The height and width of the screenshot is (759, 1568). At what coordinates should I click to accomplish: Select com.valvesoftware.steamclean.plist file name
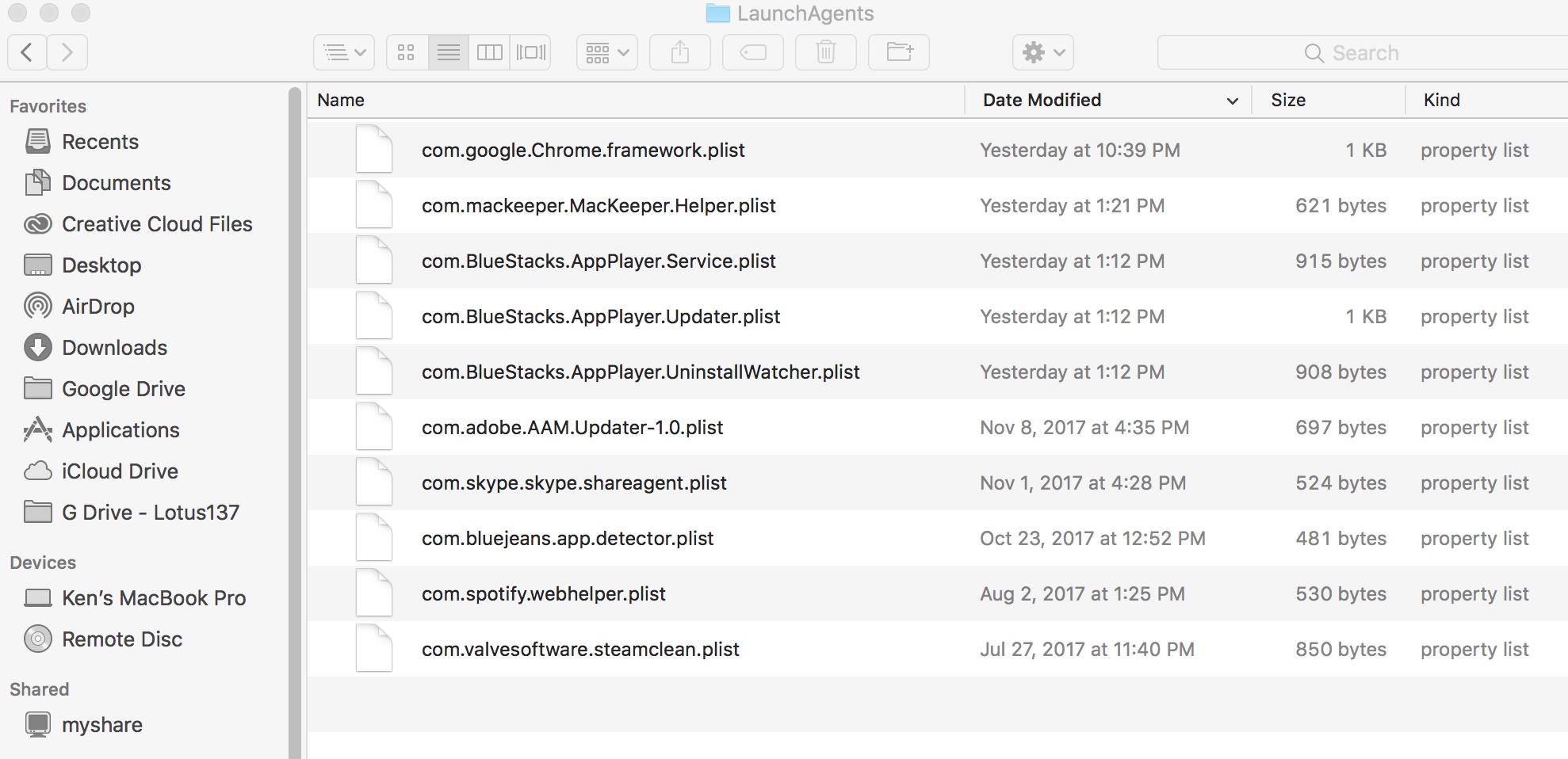[580, 650]
